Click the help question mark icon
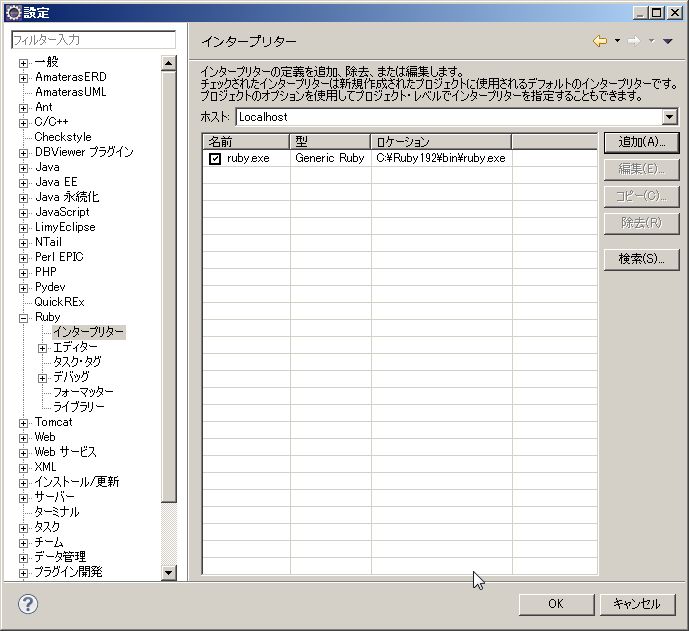 pyautogui.click(x=28, y=604)
